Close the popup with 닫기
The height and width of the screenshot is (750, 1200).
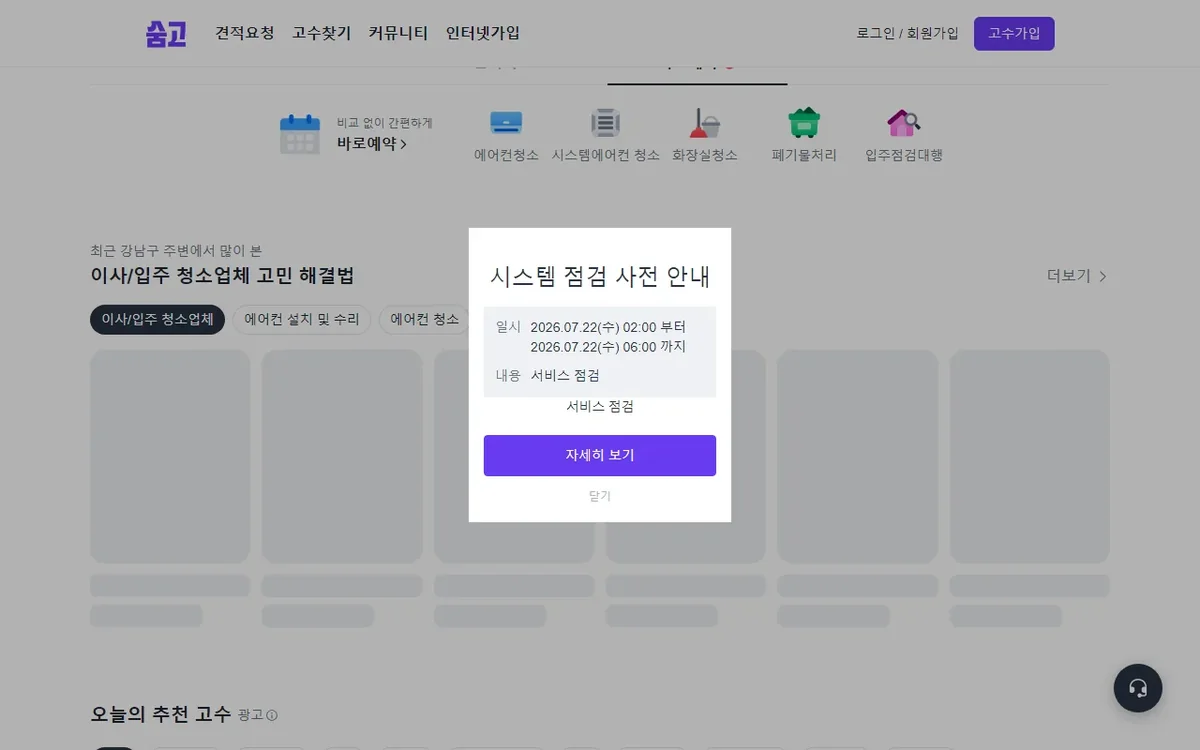pyautogui.click(x=600, y=496)
